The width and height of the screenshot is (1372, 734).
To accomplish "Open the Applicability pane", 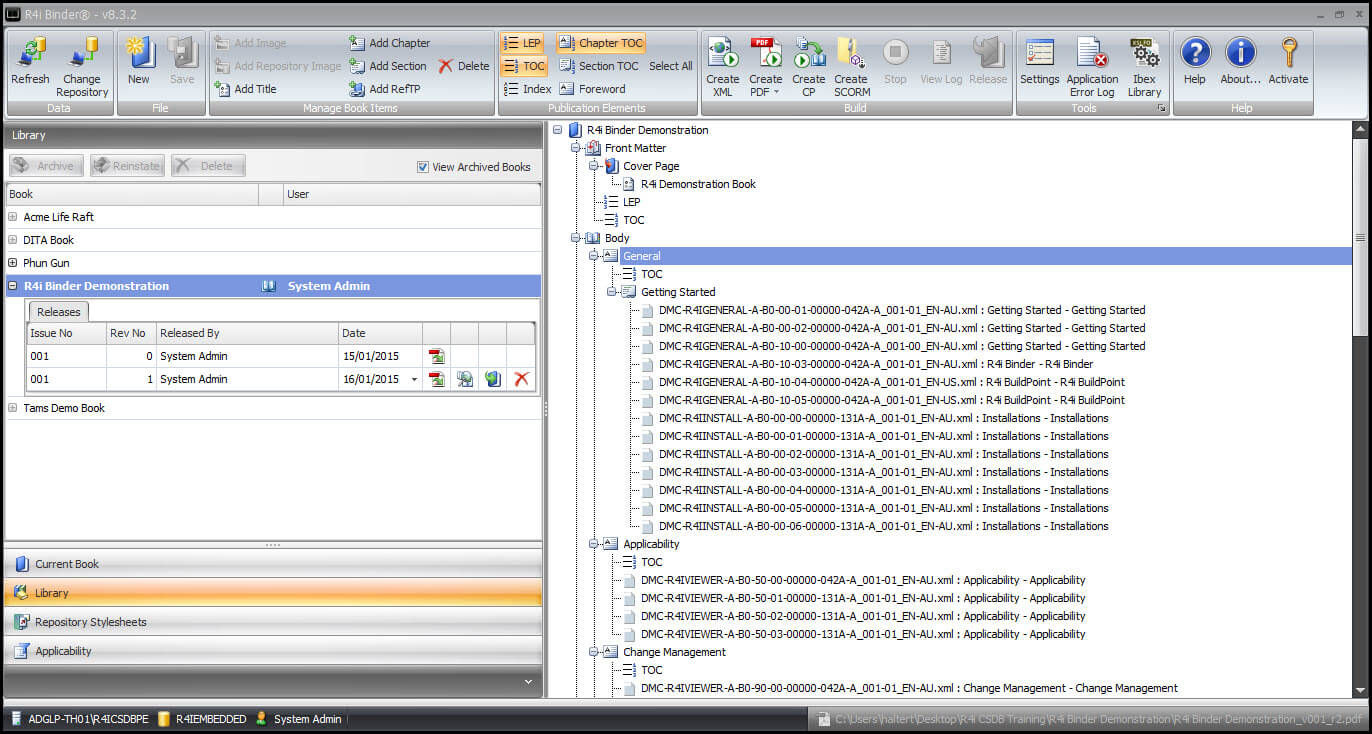I will (x=273, y=651).
